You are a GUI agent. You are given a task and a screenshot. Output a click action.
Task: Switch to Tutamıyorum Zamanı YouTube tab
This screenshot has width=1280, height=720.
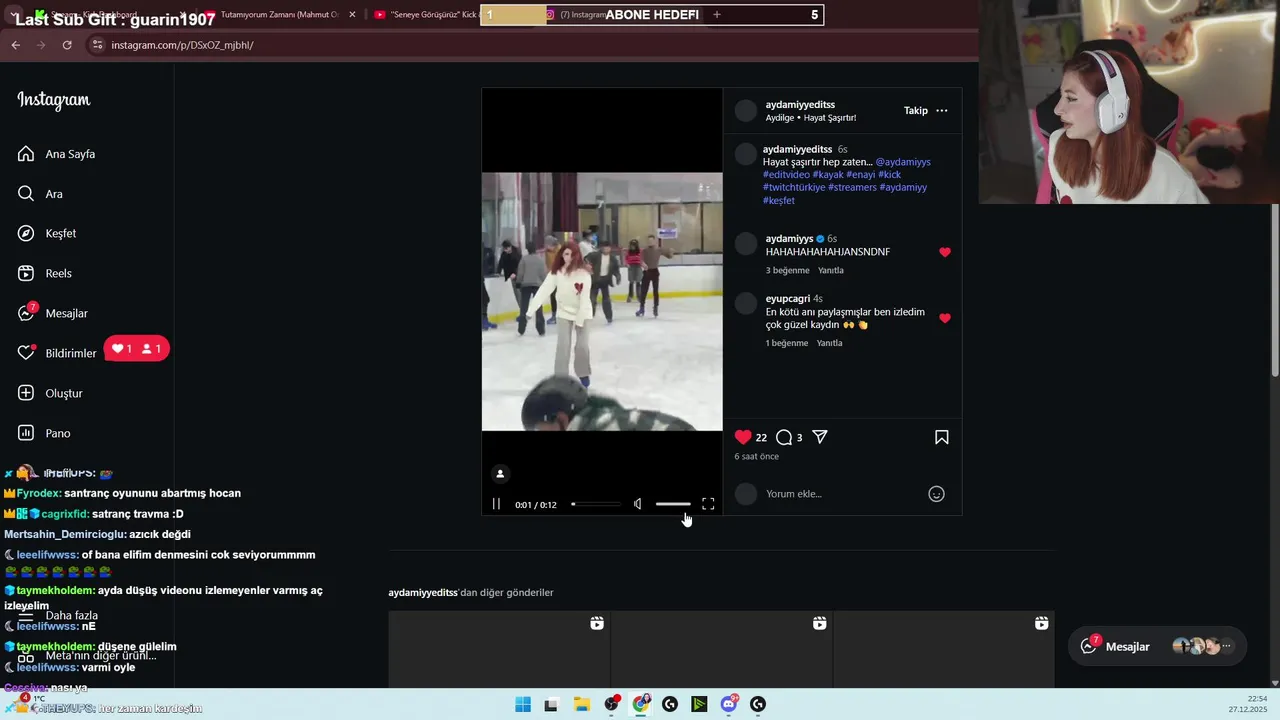pyautogui.click(x=280, y=15)
